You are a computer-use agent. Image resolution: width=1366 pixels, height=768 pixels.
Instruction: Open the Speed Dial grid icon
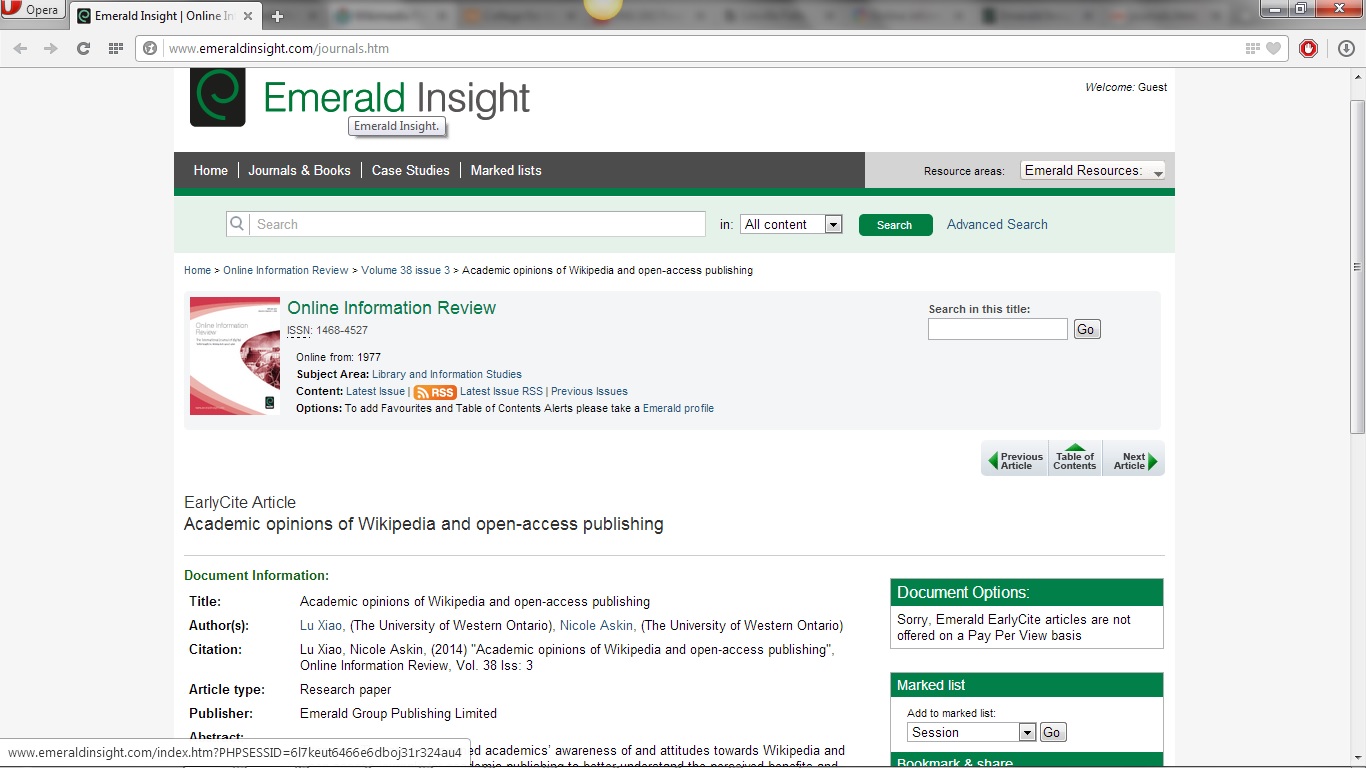point(115,48)
